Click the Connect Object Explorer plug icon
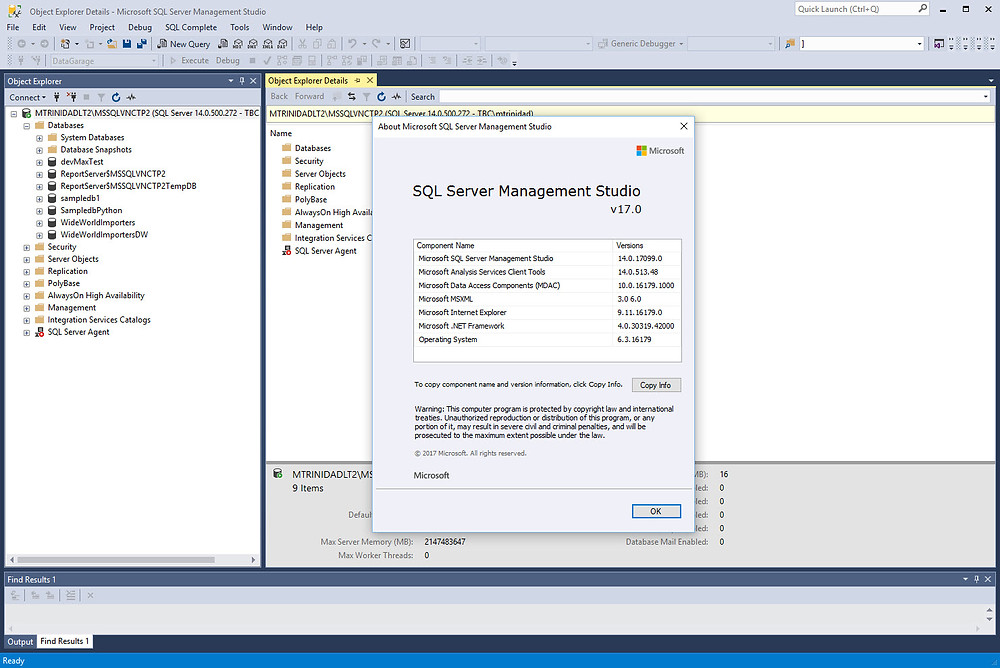Viewport: 1000px width, 668px height. point(57,98)
